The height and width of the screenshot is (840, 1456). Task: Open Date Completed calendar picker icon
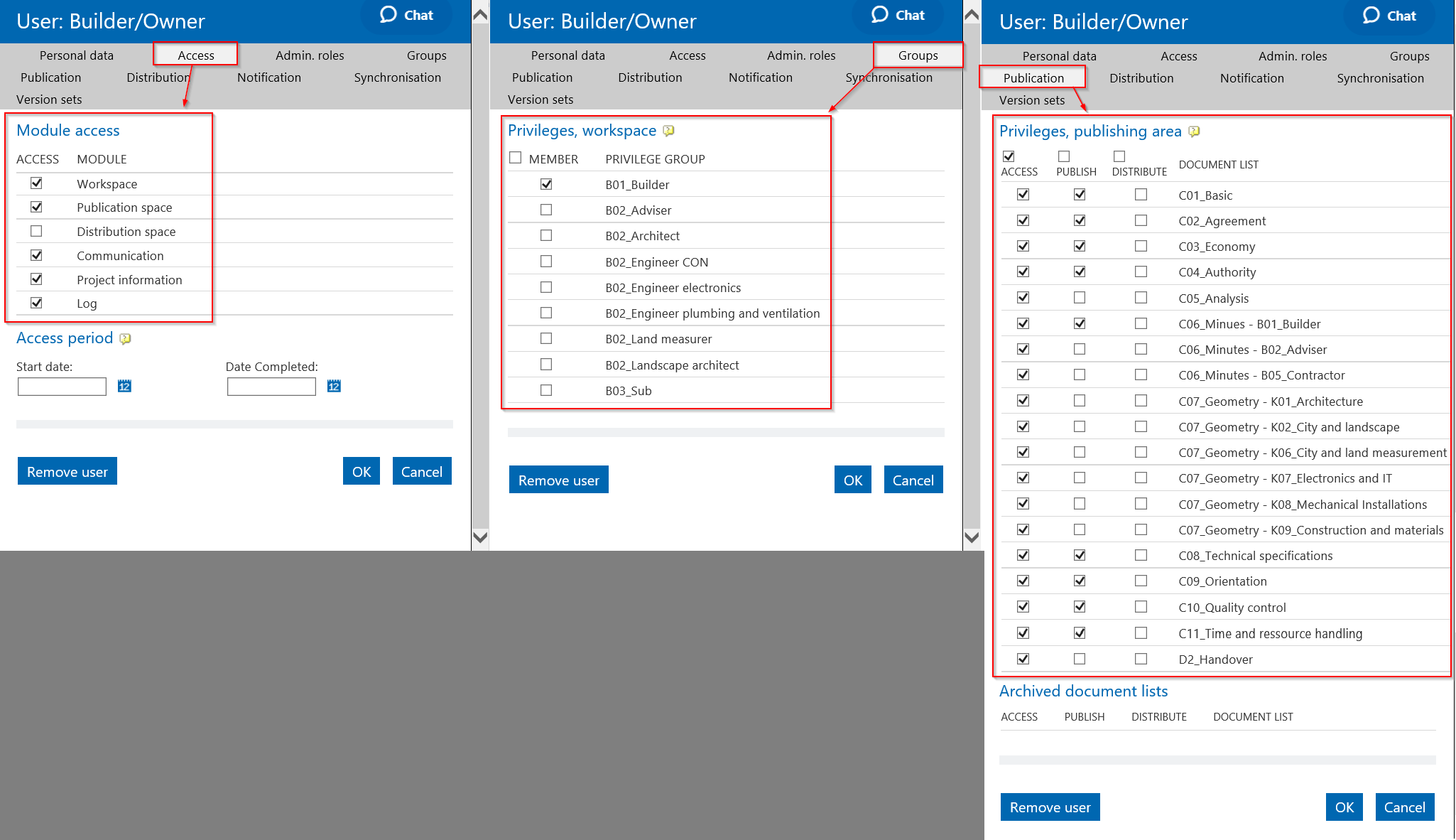tap(334, 386)
